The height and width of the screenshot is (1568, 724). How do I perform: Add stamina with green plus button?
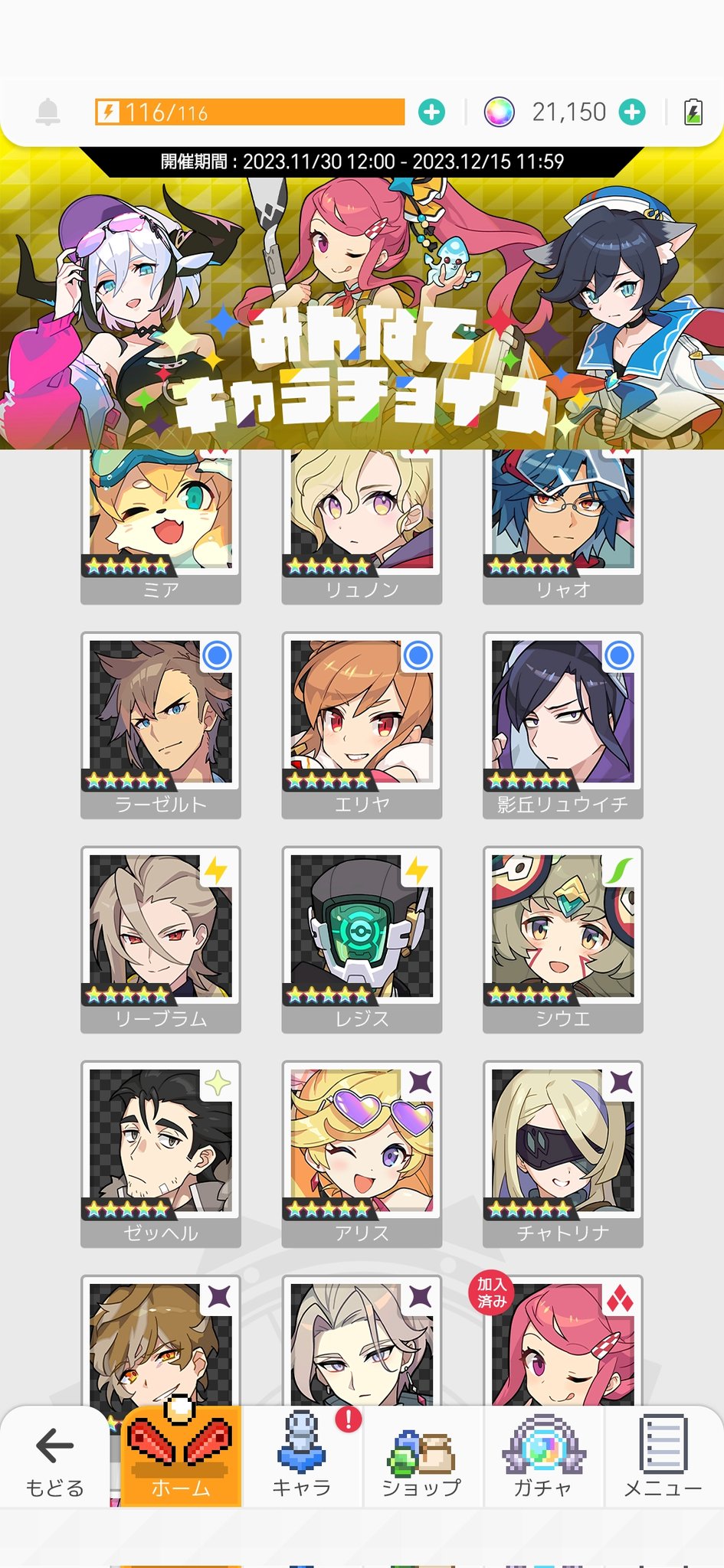click(x=432, y=113)
